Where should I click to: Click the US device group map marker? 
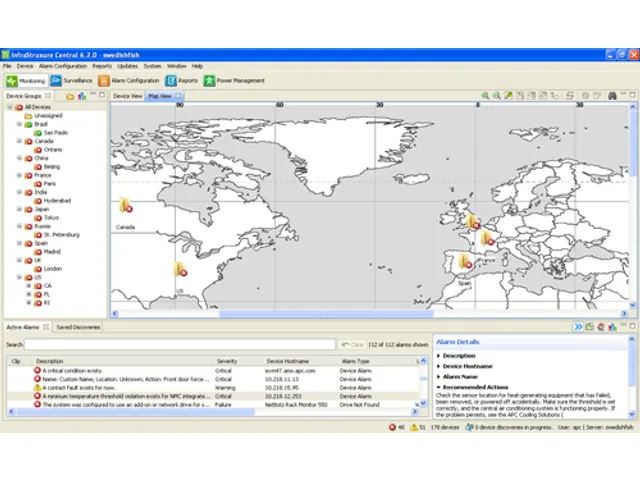coord(180,269)
